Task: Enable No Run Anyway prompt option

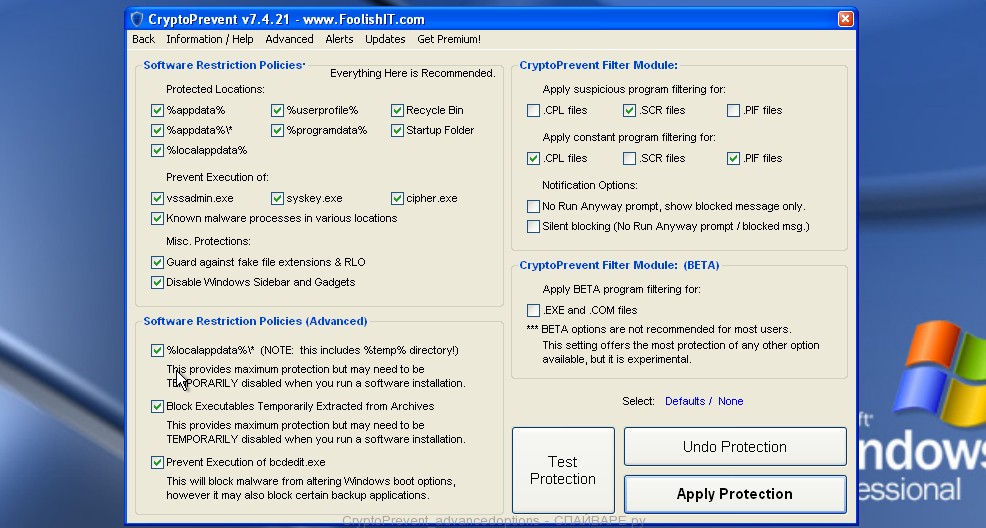Action: click(x=533, y=206)
